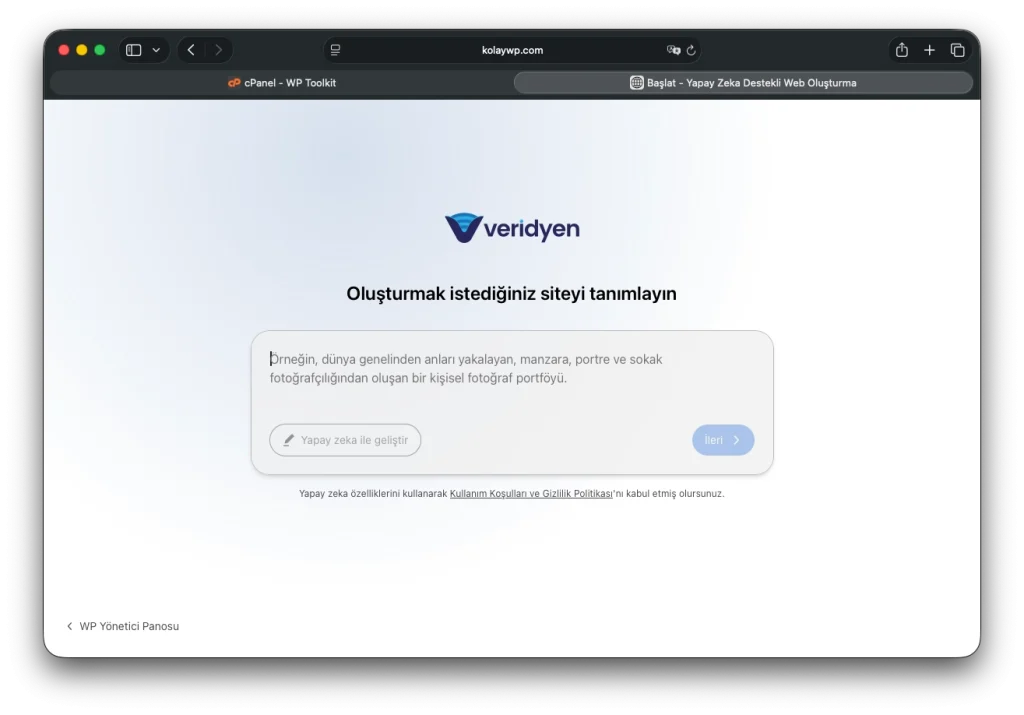Open Kullanım Koşulları ve Gizlilik Politikası link
The image size is (1024, 715).
tap(531, 494)
